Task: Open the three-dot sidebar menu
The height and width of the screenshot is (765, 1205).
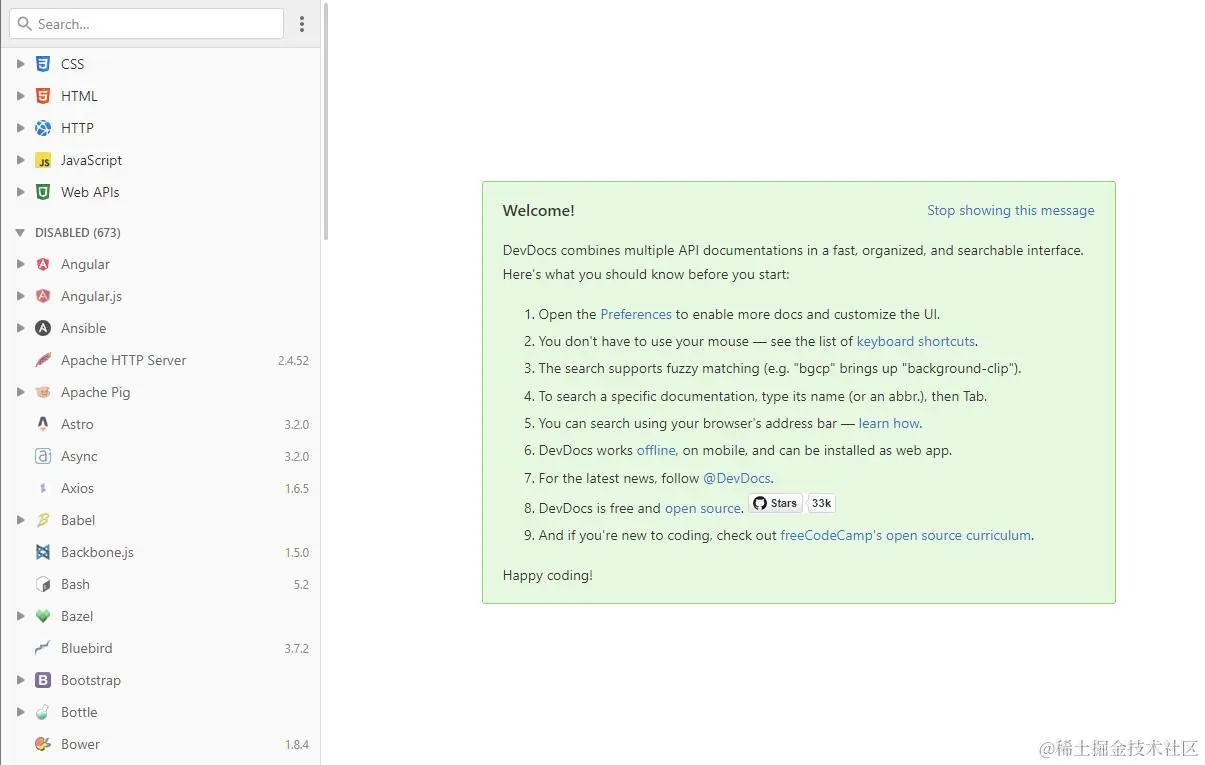Action: pyautogui.click(x=302, y=24)
